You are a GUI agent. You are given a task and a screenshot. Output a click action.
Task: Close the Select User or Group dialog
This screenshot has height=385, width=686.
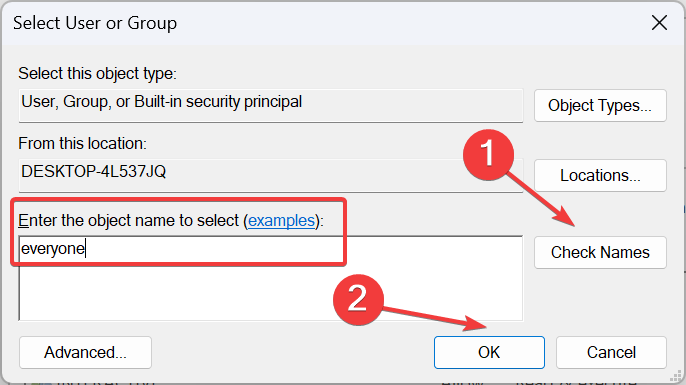(x=659, y=23)
